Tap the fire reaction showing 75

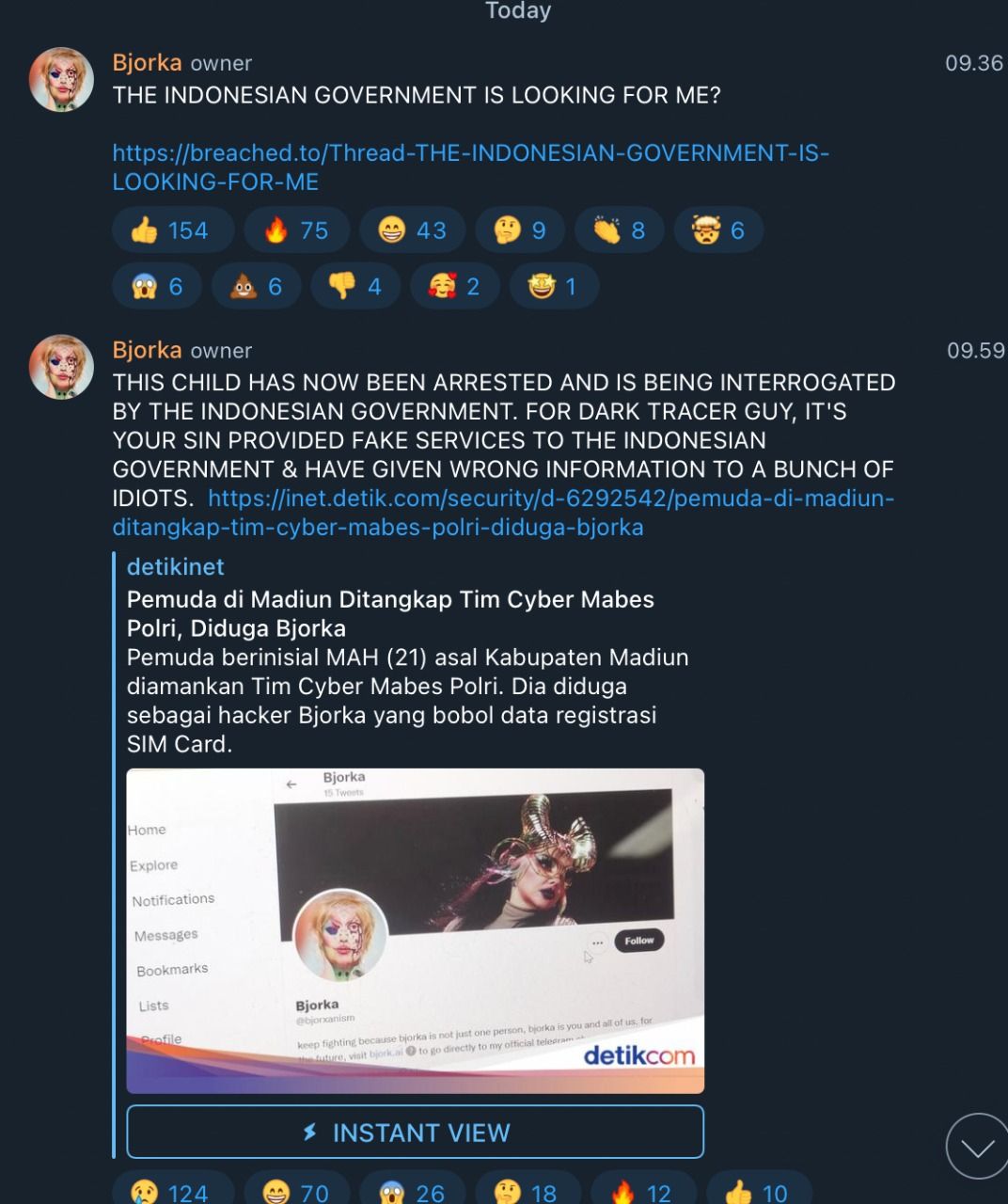[x=296, y=230]
